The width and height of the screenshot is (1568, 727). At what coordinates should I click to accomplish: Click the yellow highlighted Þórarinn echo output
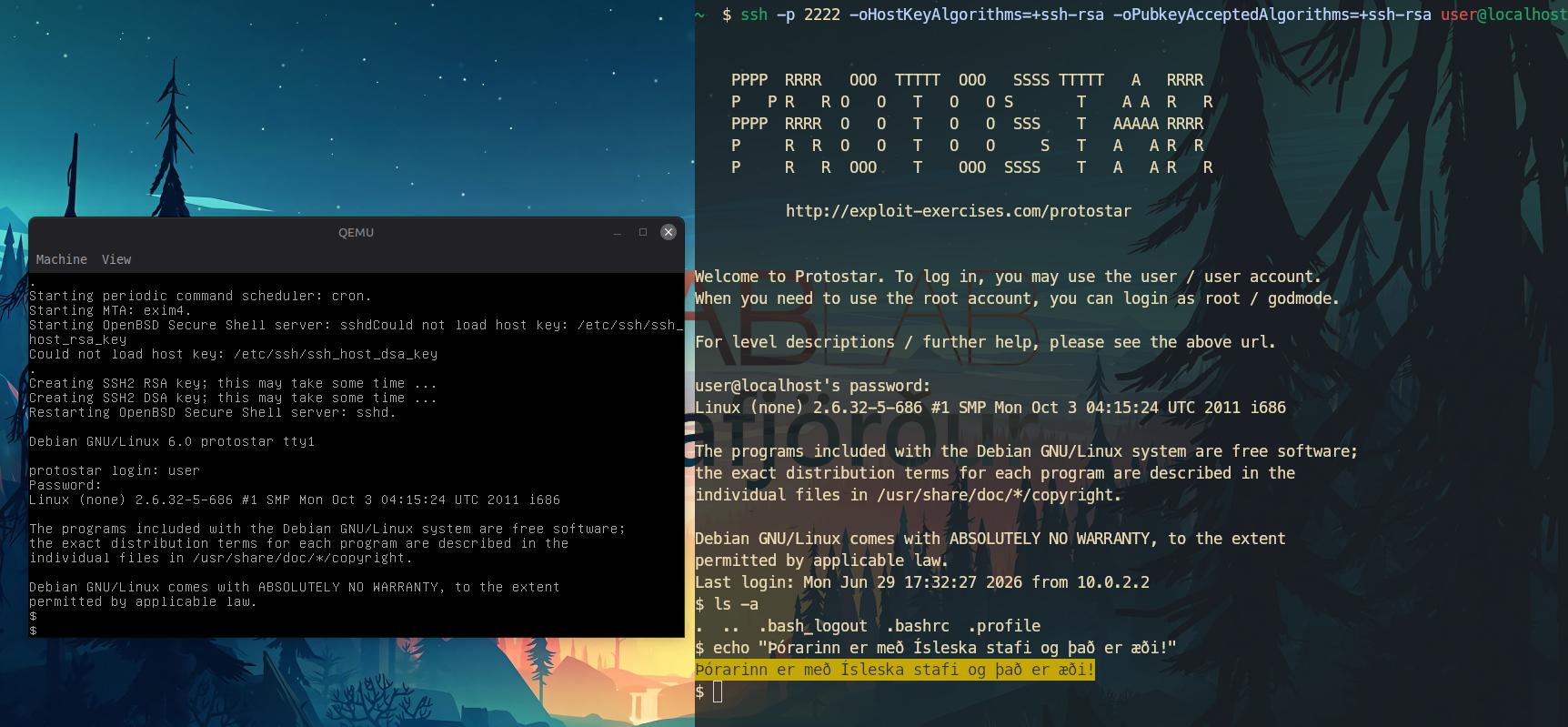tap(895, 670)
